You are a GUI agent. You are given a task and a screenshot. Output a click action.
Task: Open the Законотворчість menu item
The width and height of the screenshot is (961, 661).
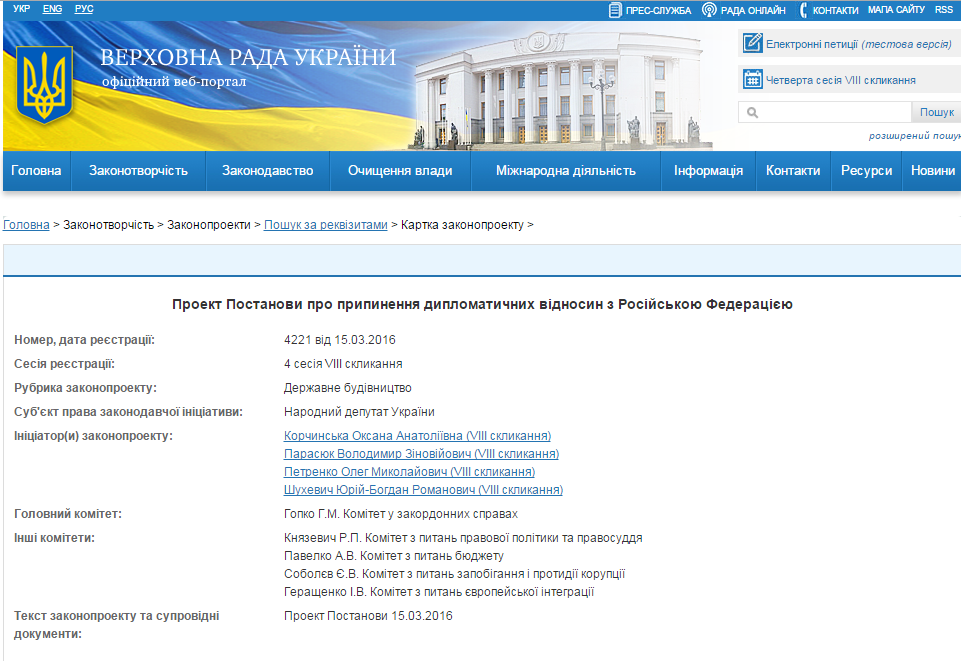pyautogui.click(x=139, y=171)
